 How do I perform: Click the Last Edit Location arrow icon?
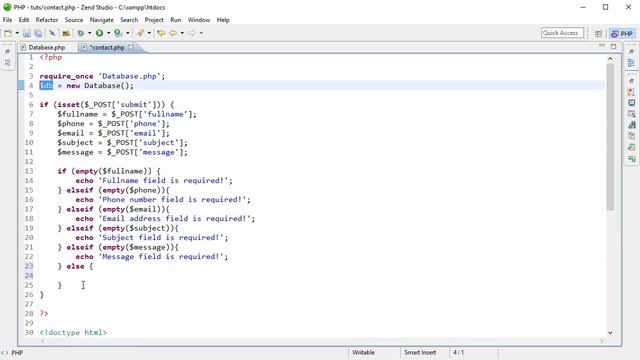161,33
